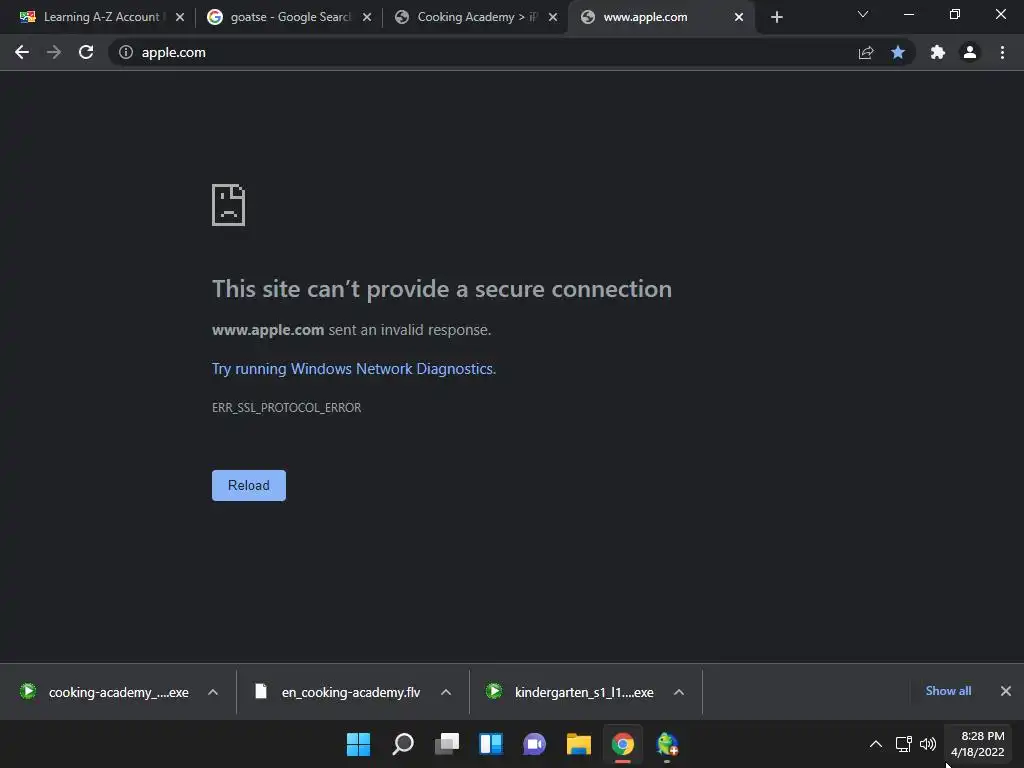Viewport: 1024px width, 768px height.
Task: Open the clock and date 8:28 PM
Action: [978, 744]
